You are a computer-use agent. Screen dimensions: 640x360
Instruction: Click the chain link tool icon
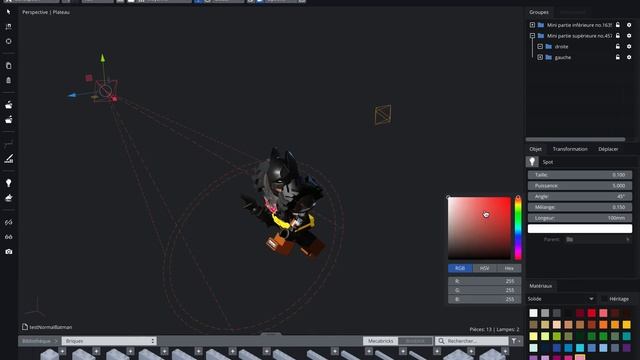[8, 222]
